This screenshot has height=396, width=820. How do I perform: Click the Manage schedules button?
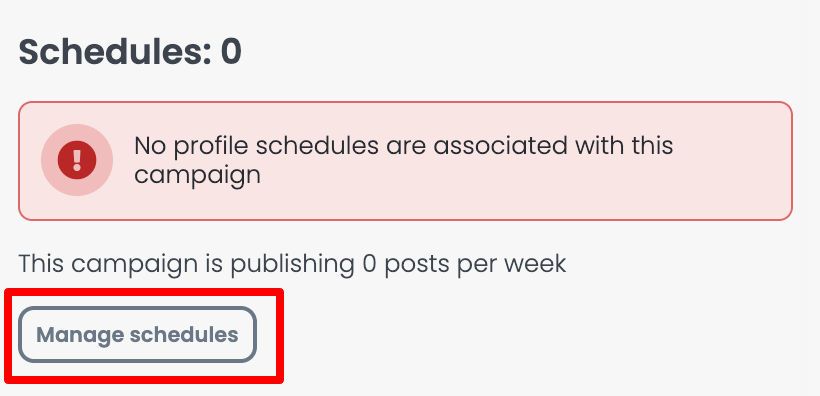tap(138, 334)
